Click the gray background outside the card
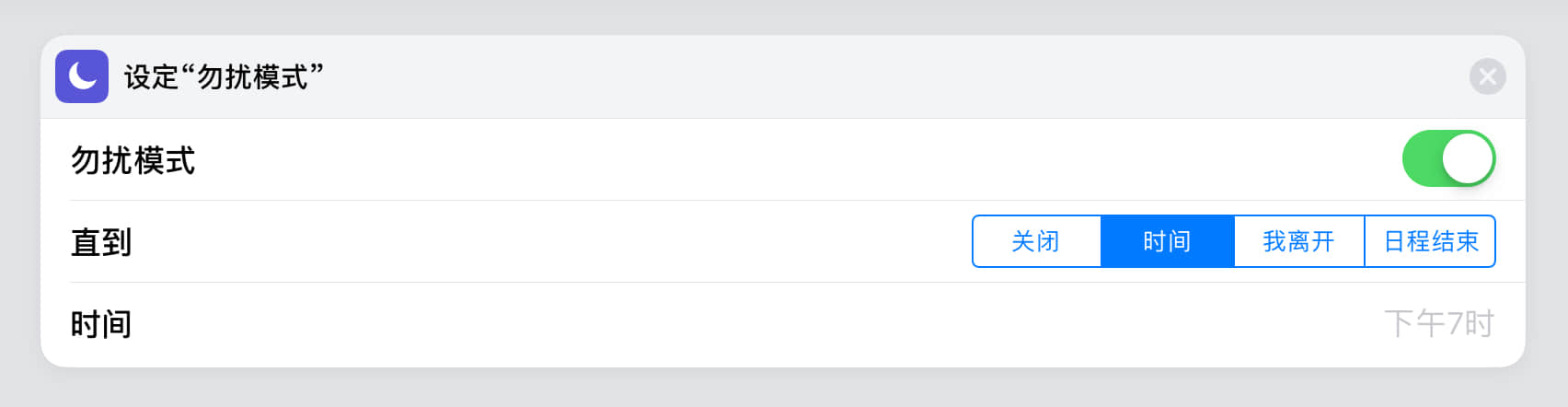The width and height of the screenshot is (1568, 407). (782, 387)
